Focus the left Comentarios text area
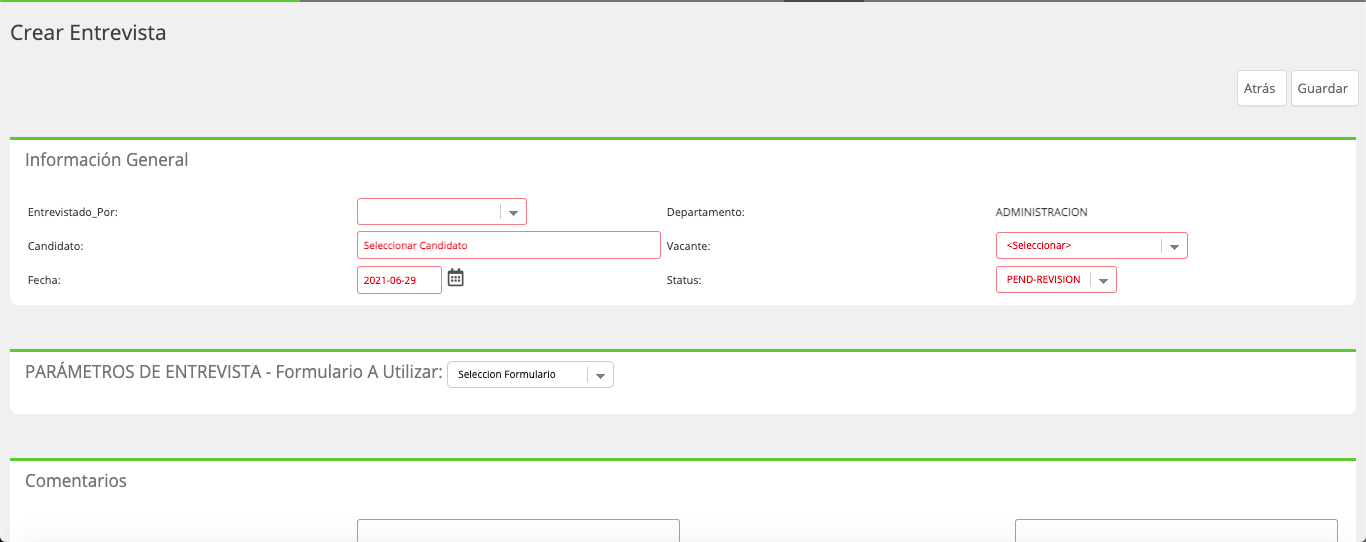The height and width of the screenshot is (542, 1366). 518,531
